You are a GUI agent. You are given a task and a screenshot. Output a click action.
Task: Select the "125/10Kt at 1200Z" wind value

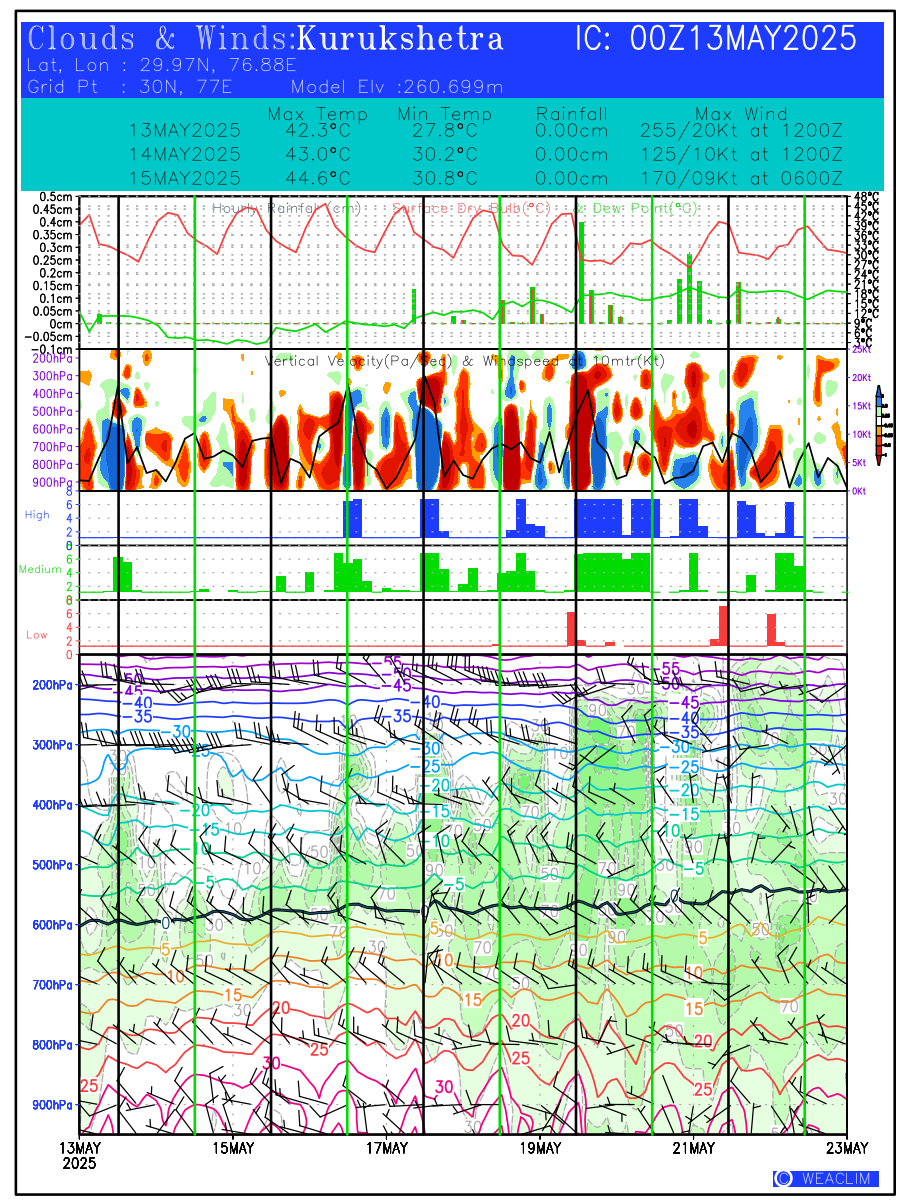coord(741,154)
